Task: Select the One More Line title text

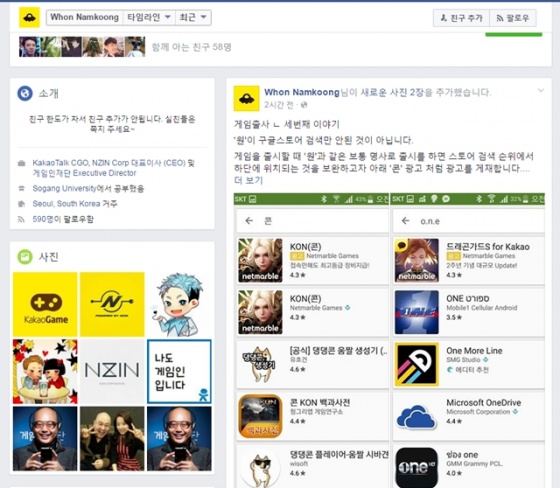Action: point(474,350)
